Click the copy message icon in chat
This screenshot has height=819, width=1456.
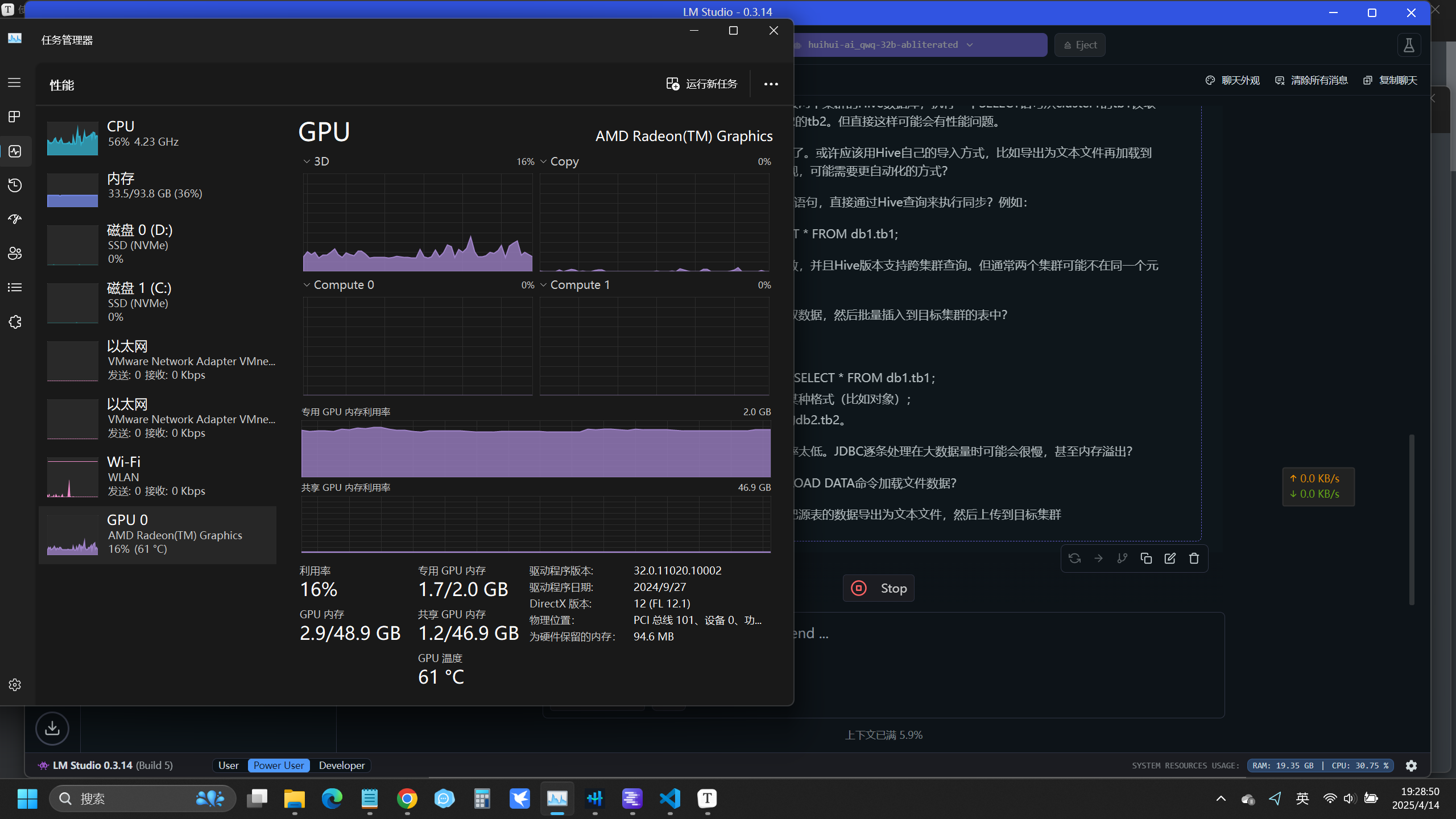point(1146,559)
